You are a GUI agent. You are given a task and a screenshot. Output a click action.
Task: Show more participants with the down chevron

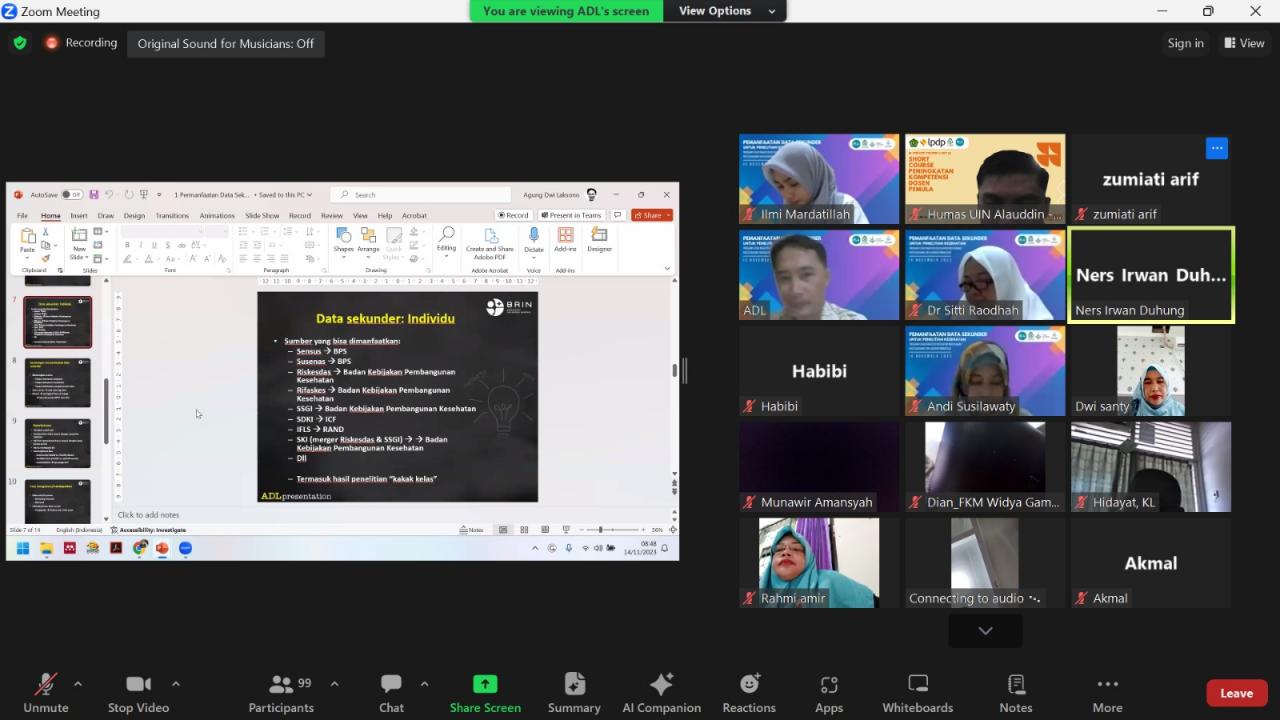click(x=985, y=630)
